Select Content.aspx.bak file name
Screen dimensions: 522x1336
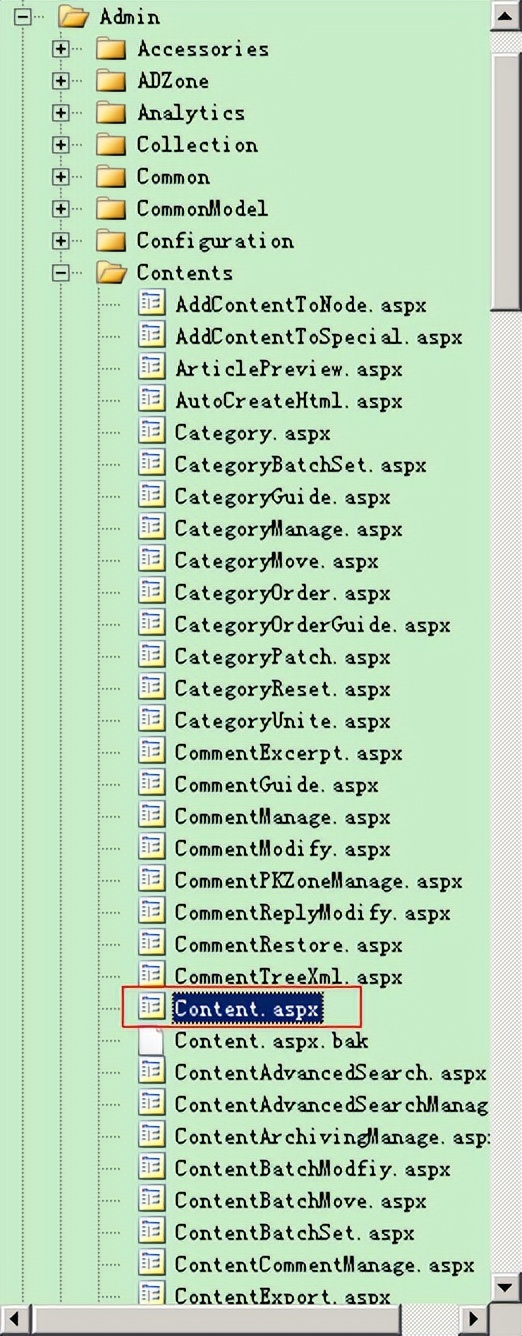pos(271,1042)
